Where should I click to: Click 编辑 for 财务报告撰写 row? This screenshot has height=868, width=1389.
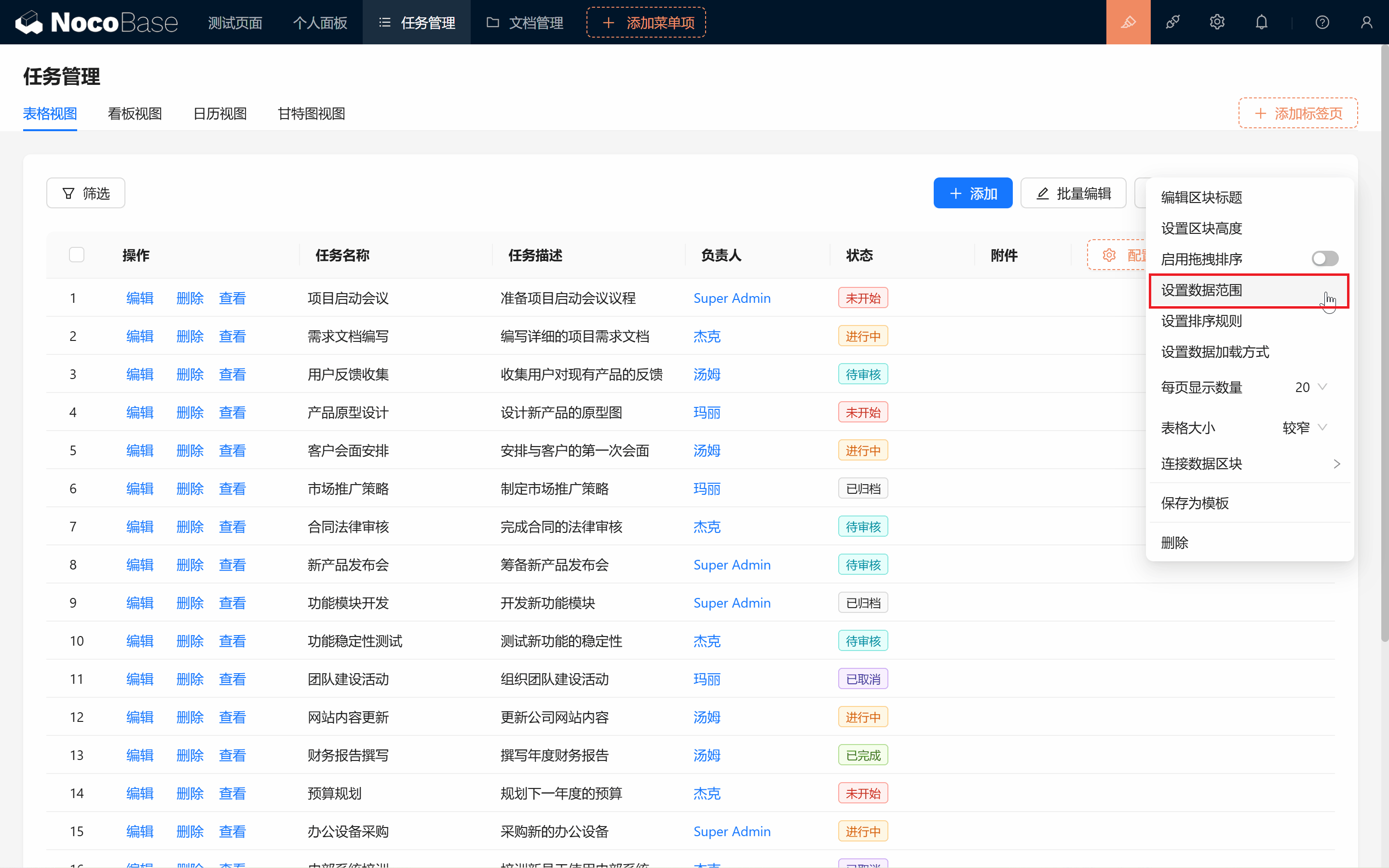[140, 755]
